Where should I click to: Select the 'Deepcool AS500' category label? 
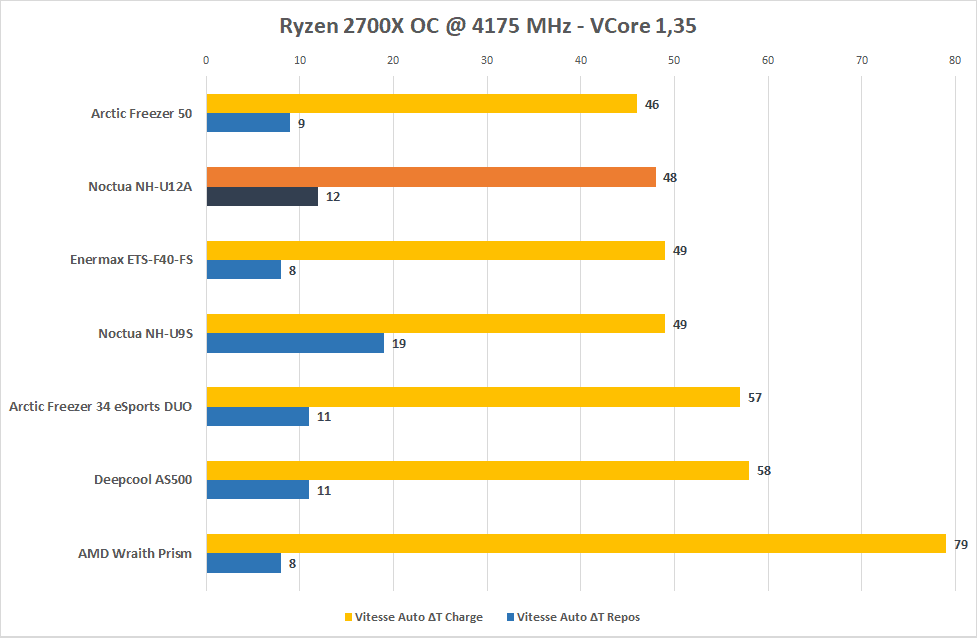pos(143,480)
